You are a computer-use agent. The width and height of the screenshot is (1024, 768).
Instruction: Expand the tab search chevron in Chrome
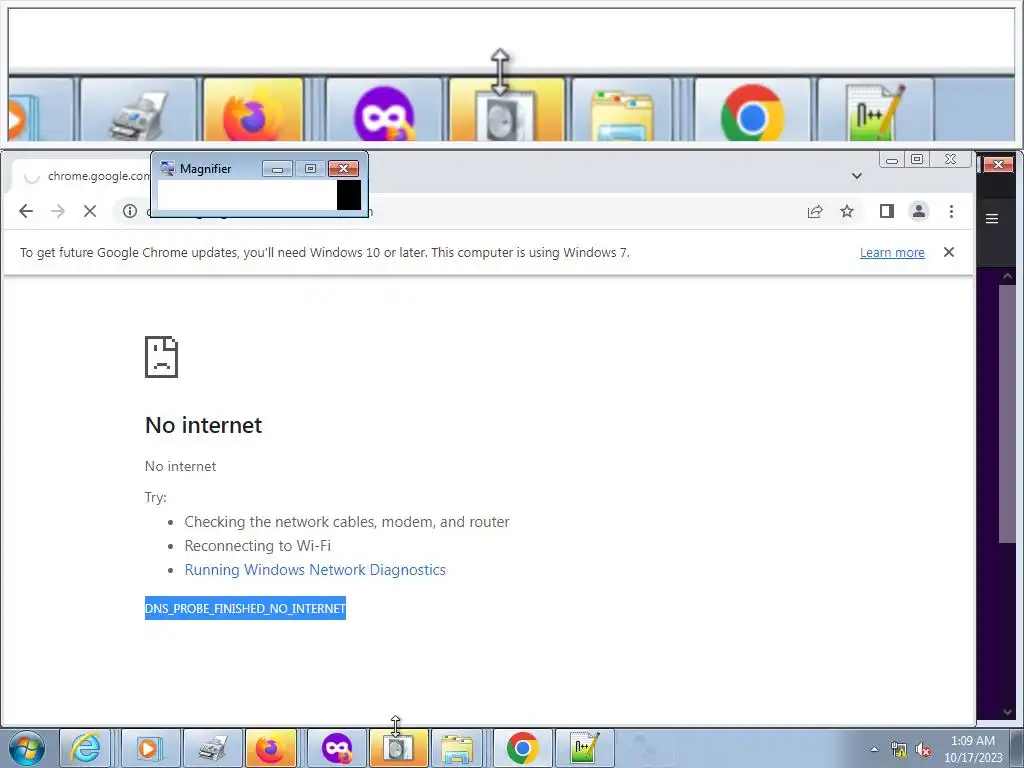tap(857, 176)
